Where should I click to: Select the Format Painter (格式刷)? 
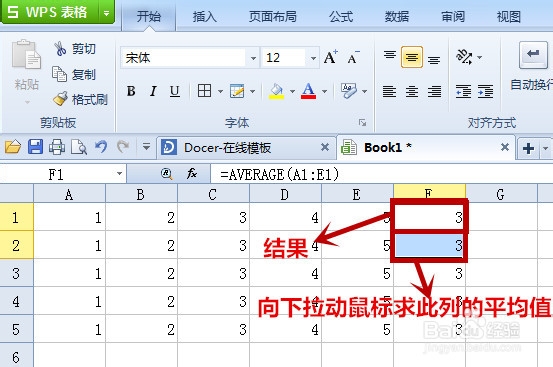click(x=80, y=99)
